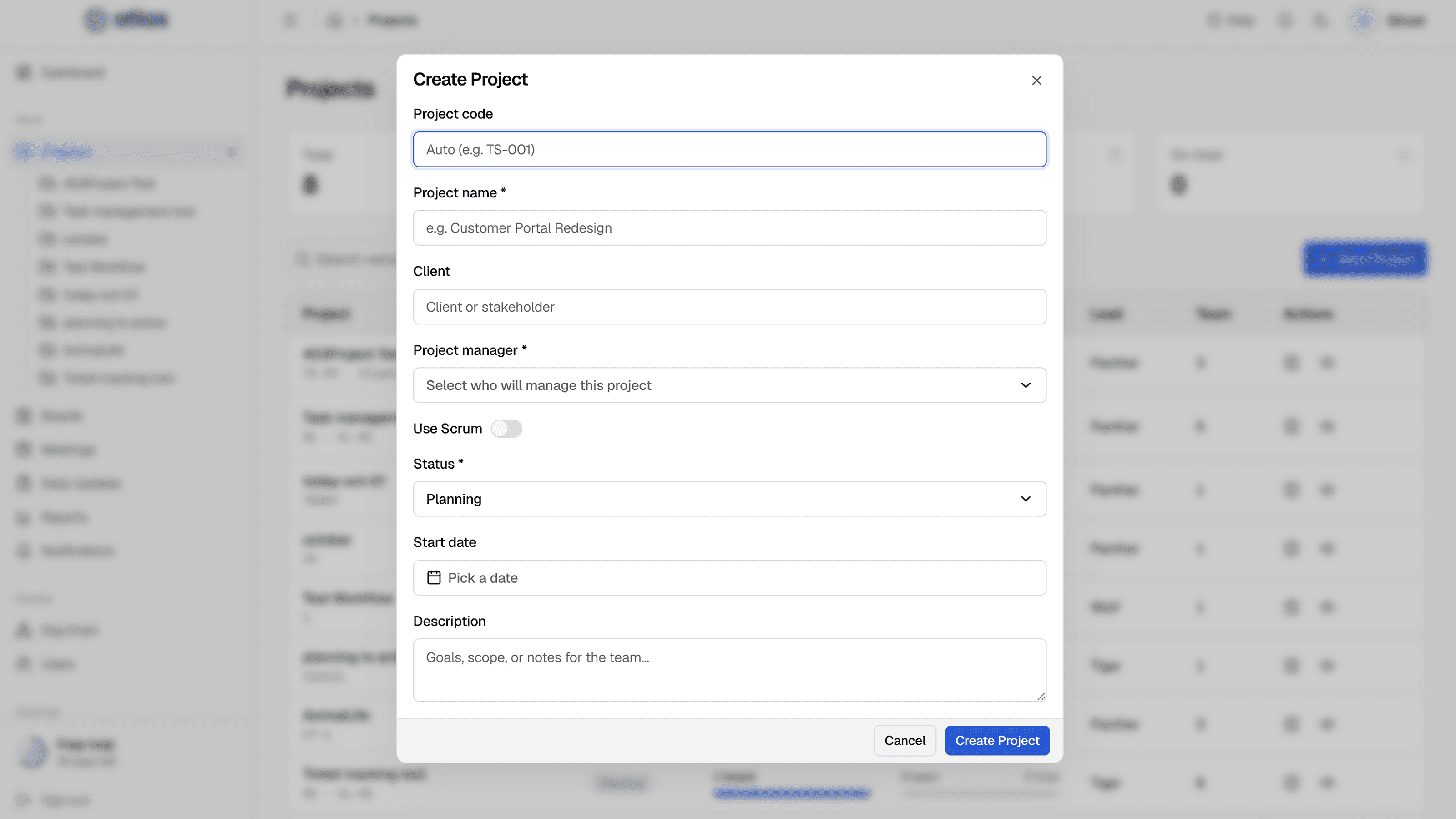
Task: Click the Project code input field
Action: (729, 149)
